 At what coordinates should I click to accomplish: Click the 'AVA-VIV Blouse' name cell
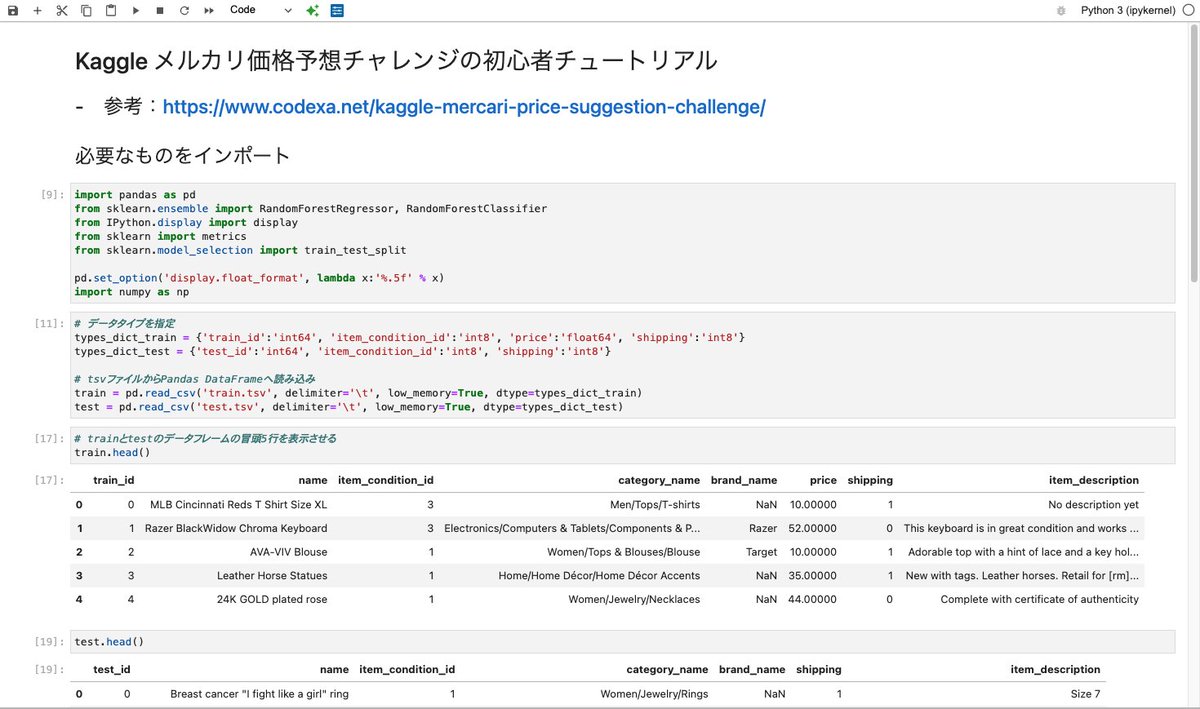click(x=288, y=552)
